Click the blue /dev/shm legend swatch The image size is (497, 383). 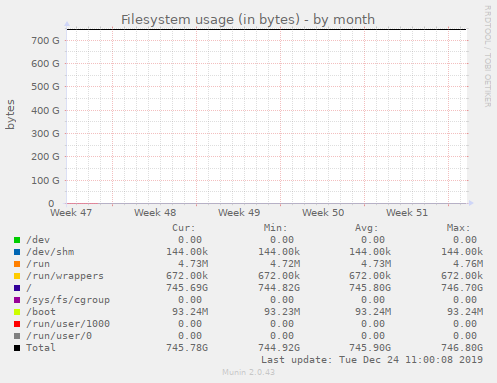[x=17, y=252]
